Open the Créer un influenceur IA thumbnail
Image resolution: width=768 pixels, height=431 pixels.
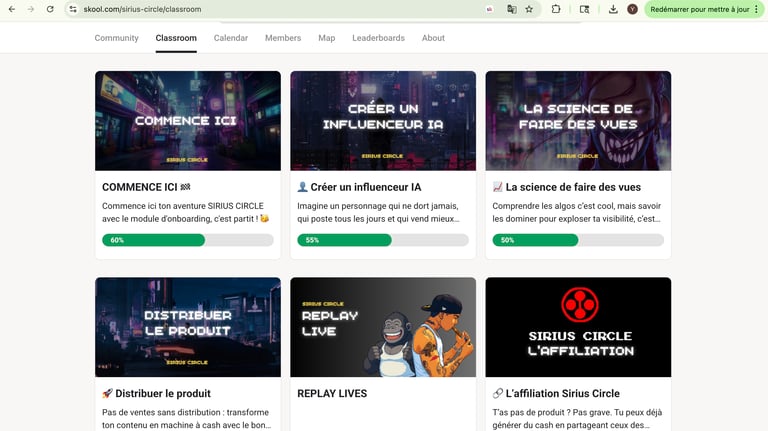pyautogui.click(x=383, y=121)
